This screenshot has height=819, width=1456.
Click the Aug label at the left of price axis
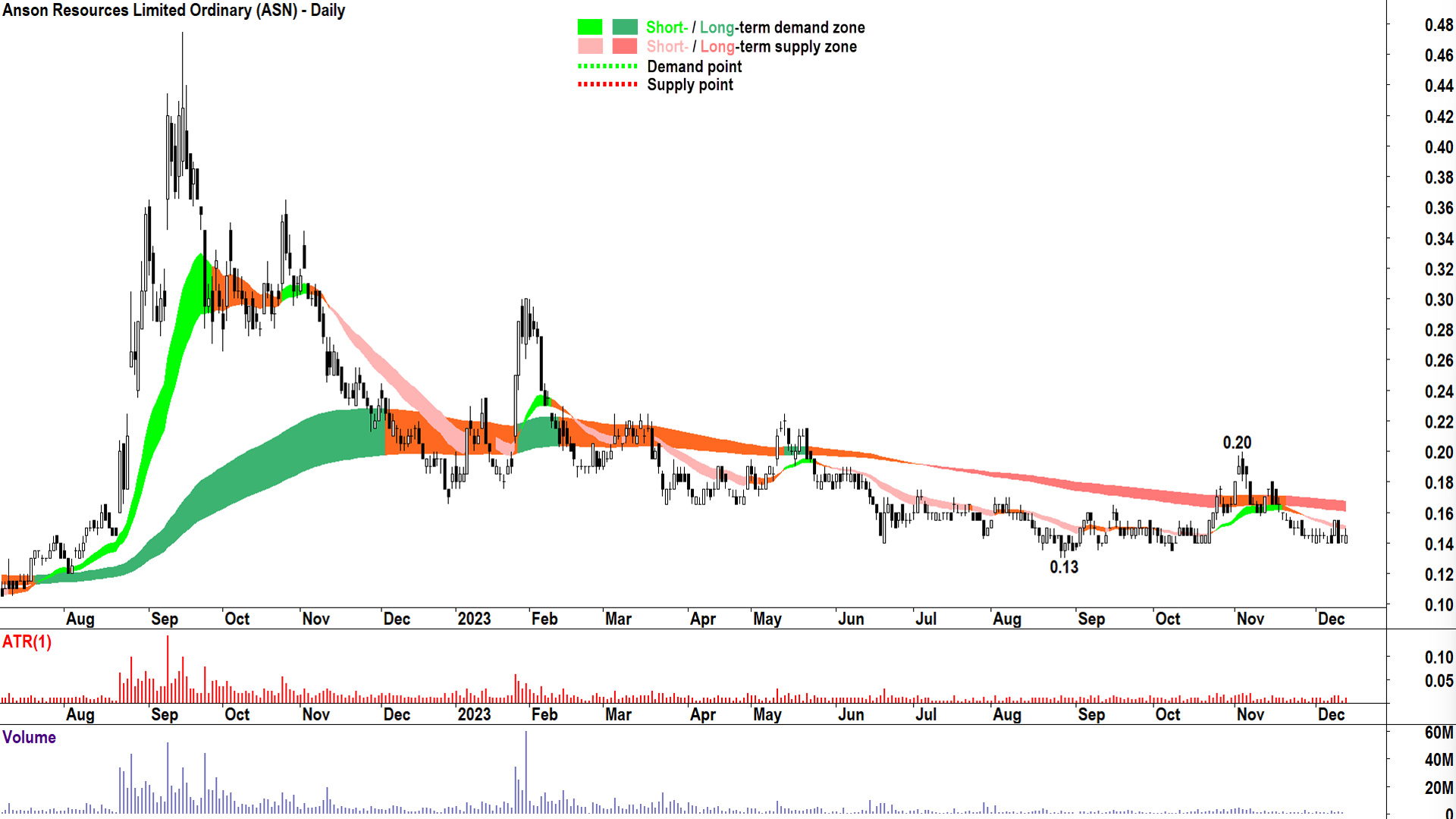click(x=80, y=619)
